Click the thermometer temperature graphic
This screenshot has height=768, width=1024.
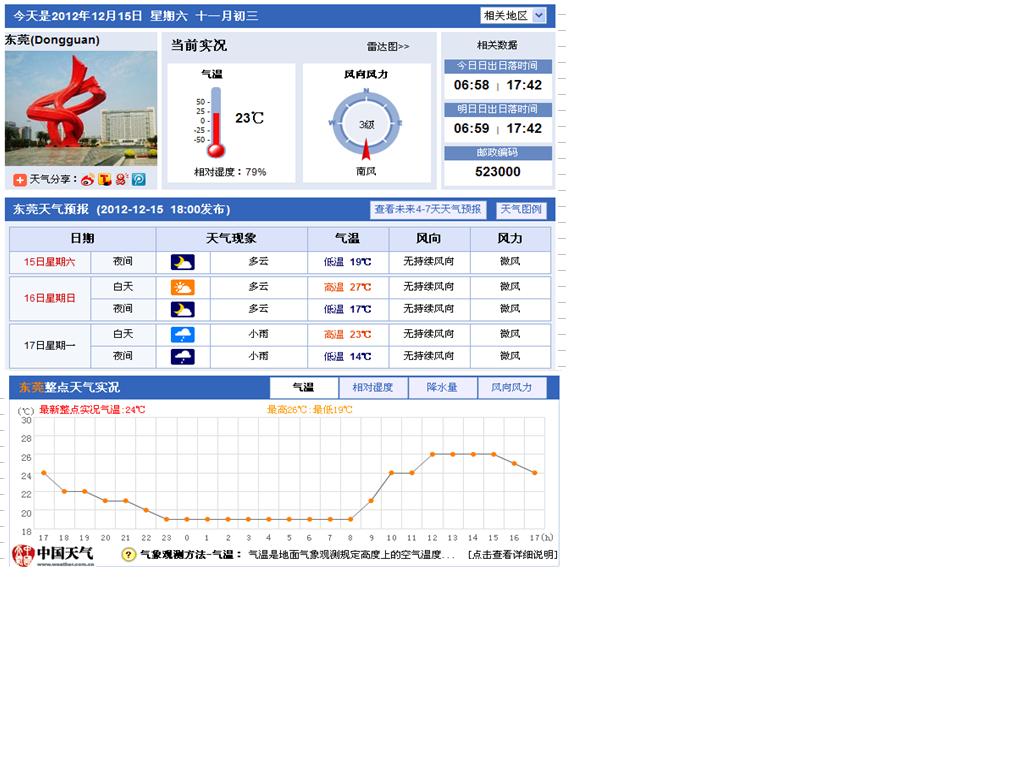(215, 123)
